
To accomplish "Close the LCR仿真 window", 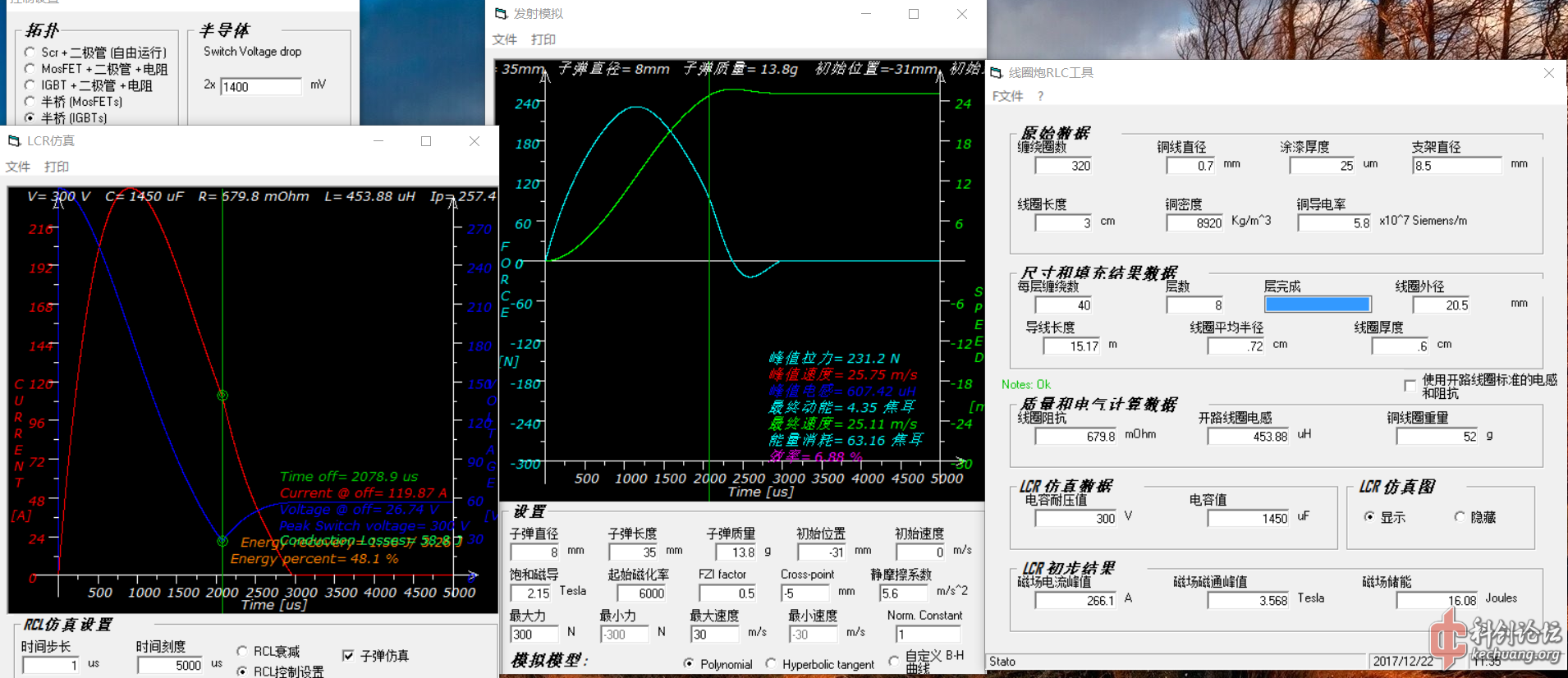I will [475, 141].
